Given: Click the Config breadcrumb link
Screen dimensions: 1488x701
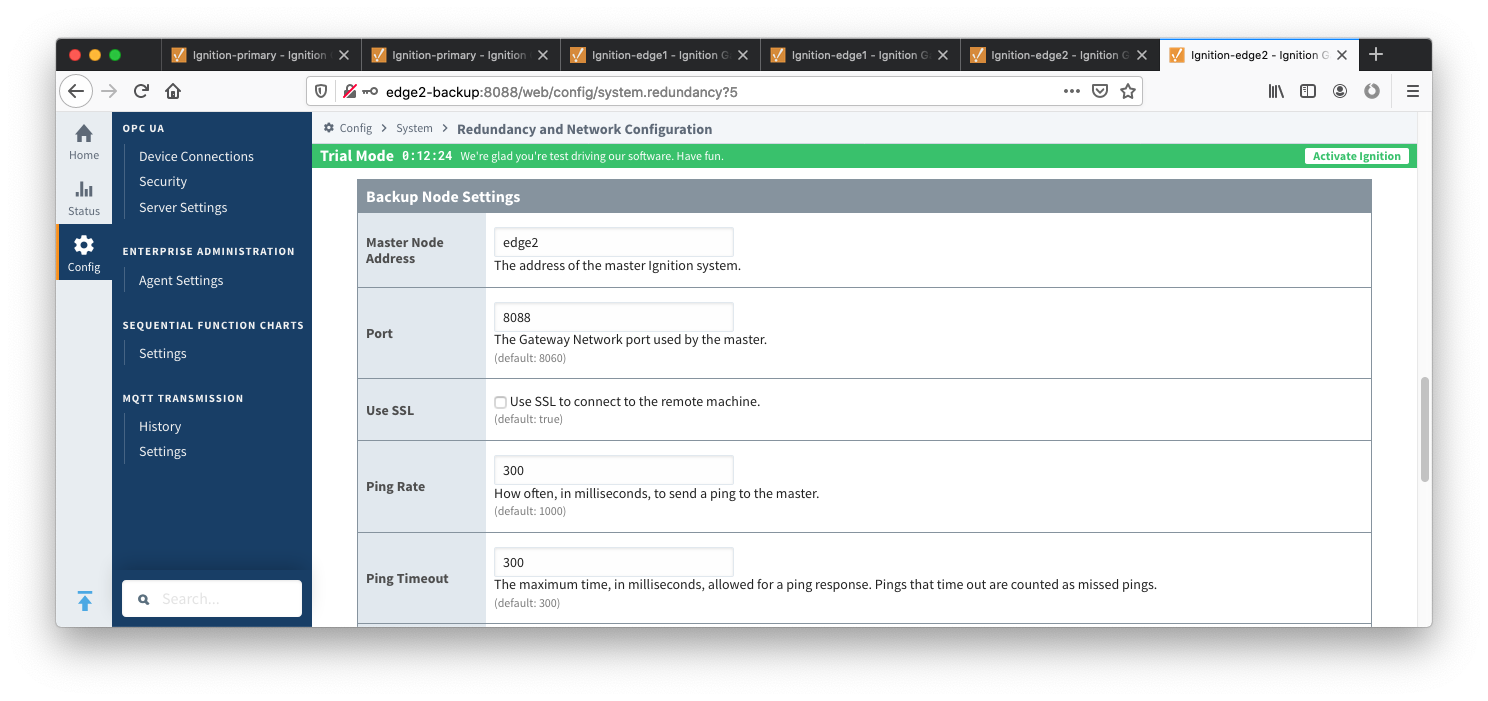Looking at the screenshot, I should [x=355, y=129].
